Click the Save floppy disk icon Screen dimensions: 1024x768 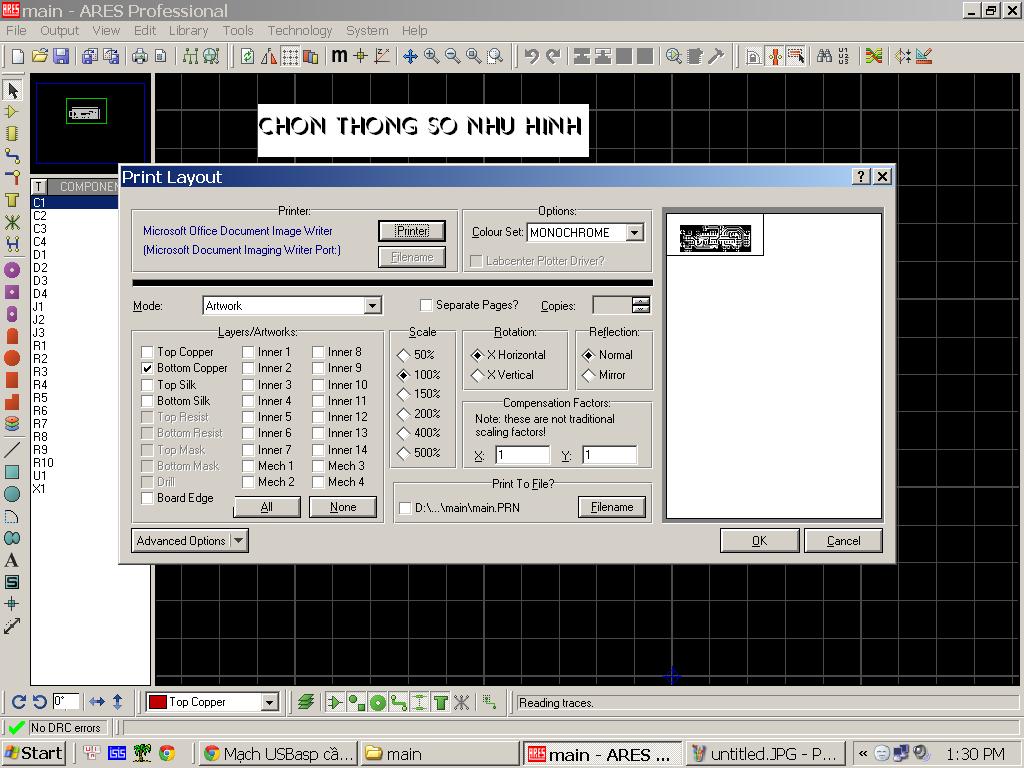(61, 56)
